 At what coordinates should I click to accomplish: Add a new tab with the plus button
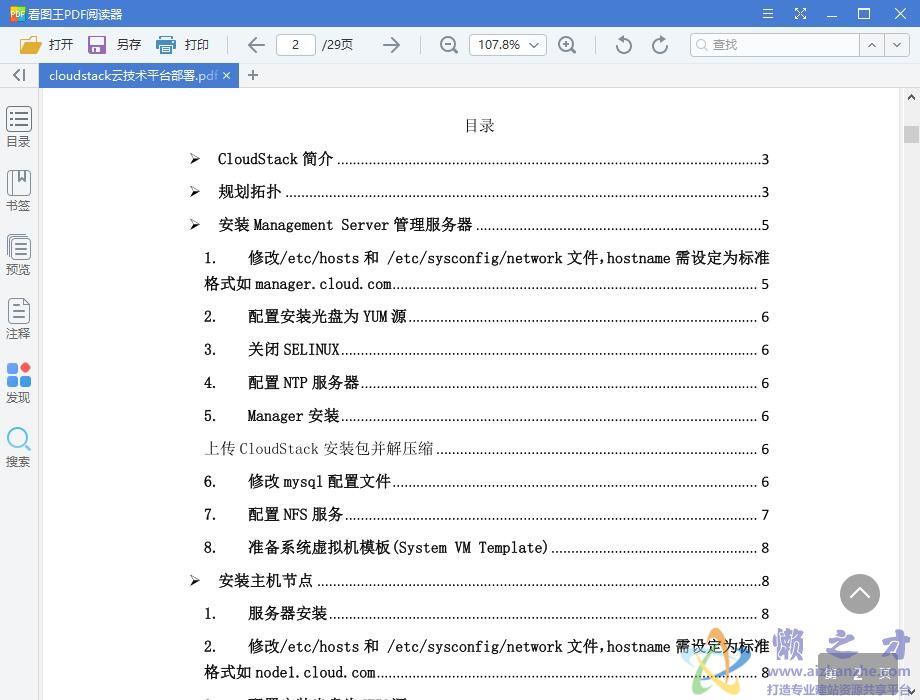253,75
